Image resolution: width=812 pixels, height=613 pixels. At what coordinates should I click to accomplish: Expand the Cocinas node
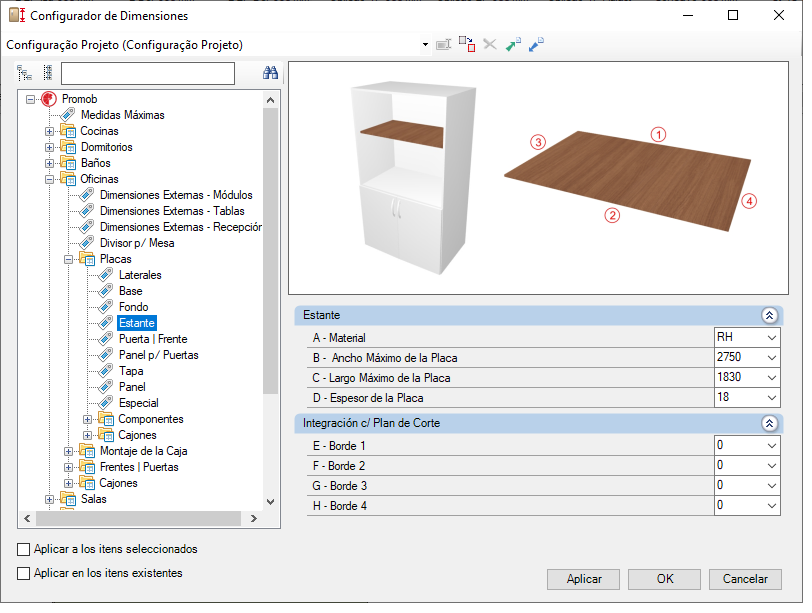point(49,131)
